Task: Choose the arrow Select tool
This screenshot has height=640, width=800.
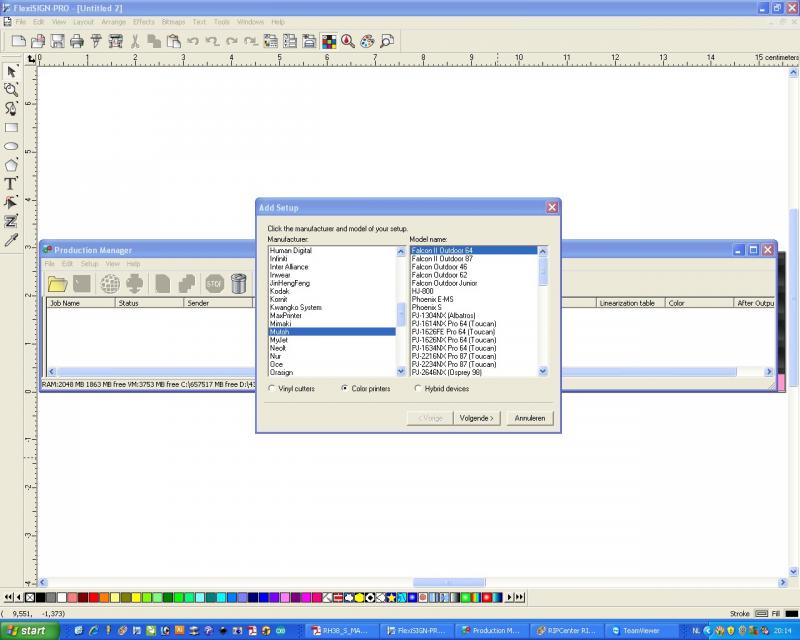Action: click(11, 71)
